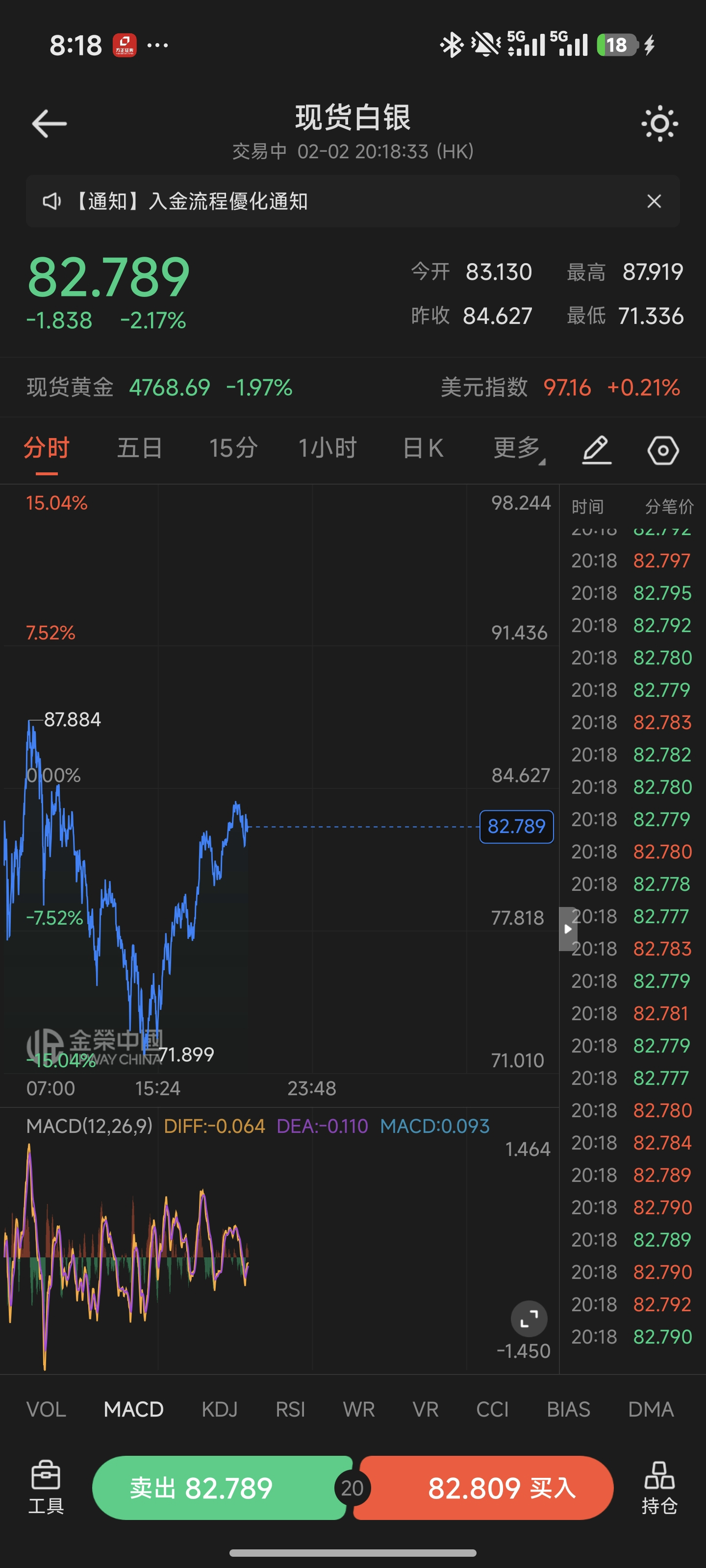
Task: Tap the 71.899 low point label
Action: pos(186,1054)
